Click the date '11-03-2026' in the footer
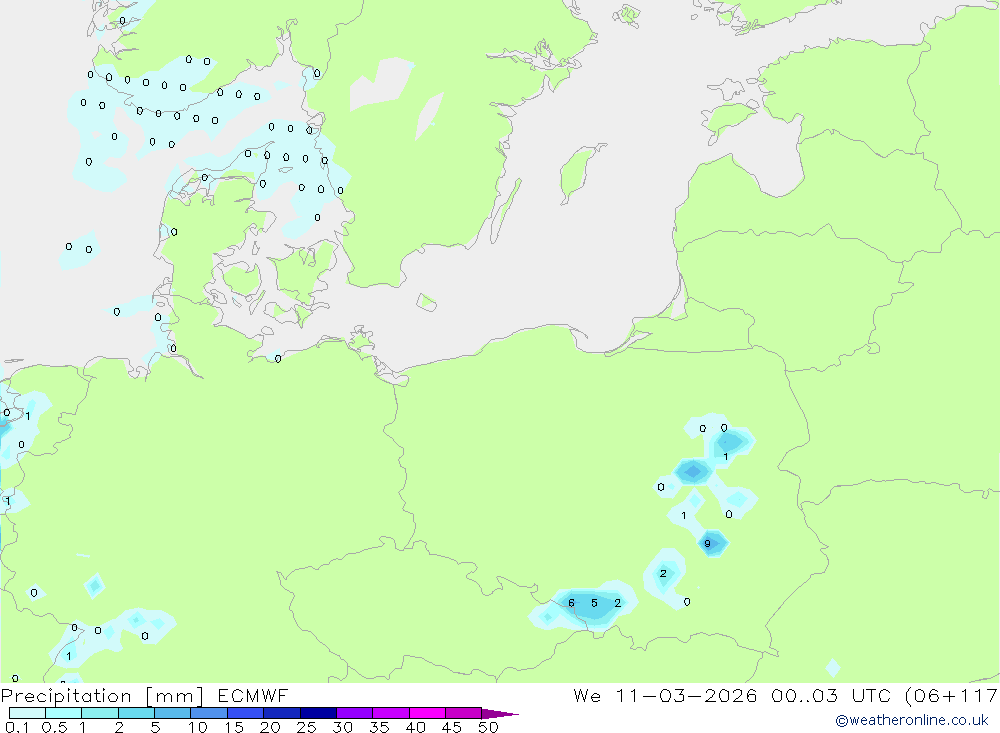The width and height of the screenshot is (1000, 733). click(686, 696)
